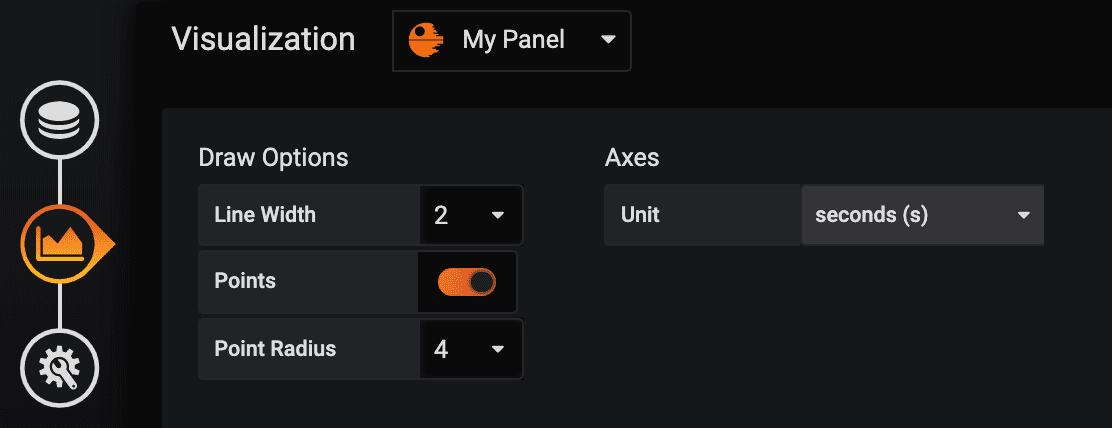Viewport: 1112px width, 428px height.
Task: Click the Axes section heading
Action: coord(632,158)
